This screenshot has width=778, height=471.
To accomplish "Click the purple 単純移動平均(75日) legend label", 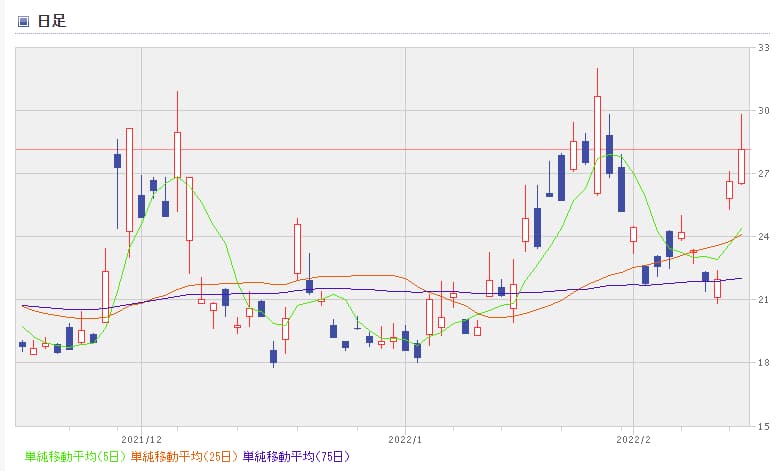I will (297, 456).
